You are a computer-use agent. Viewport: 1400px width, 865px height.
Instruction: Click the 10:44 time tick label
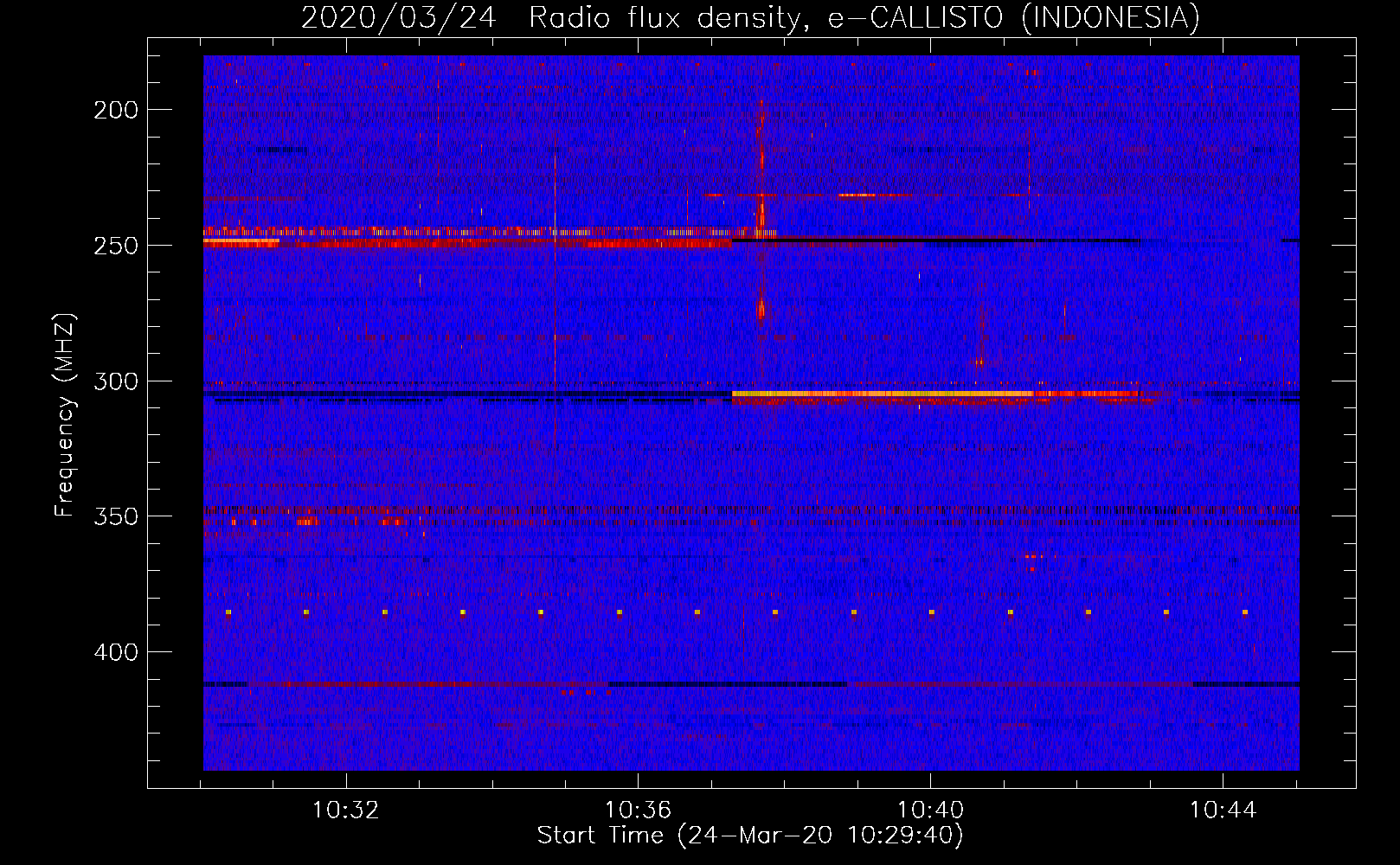coord(1223,811)
